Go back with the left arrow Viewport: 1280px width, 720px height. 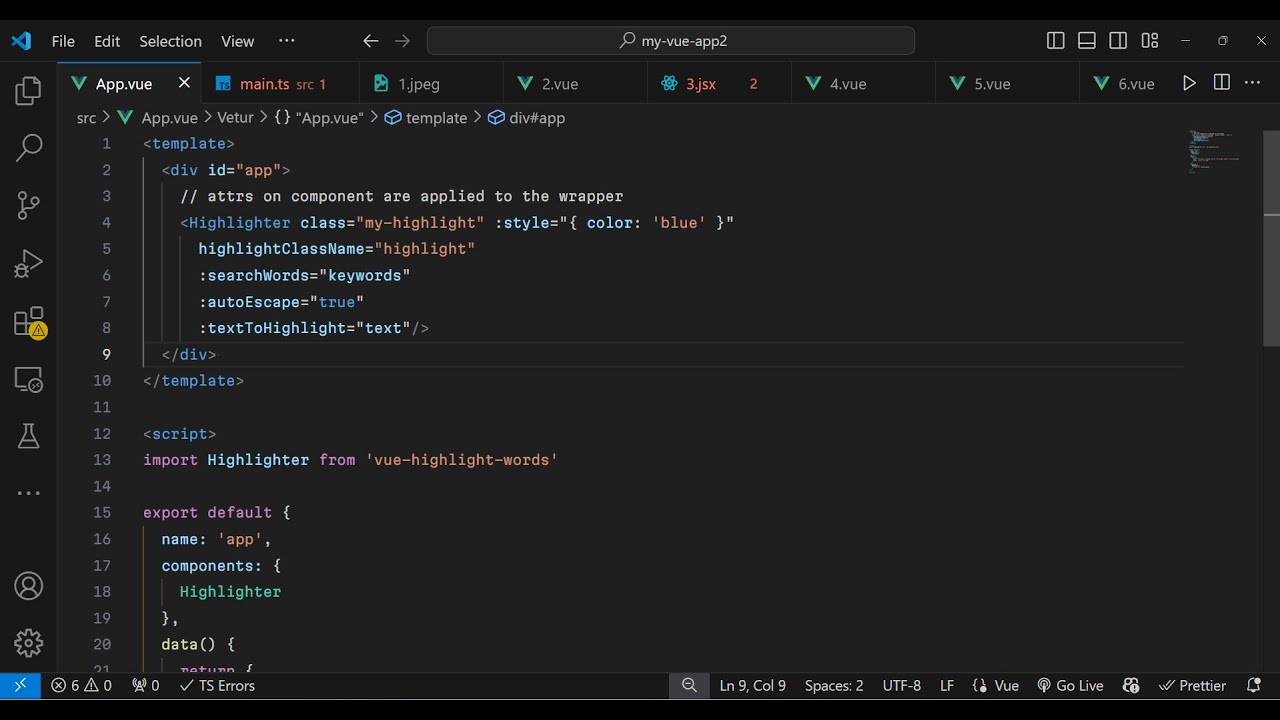pyautogui.click(x=370, y=41)
